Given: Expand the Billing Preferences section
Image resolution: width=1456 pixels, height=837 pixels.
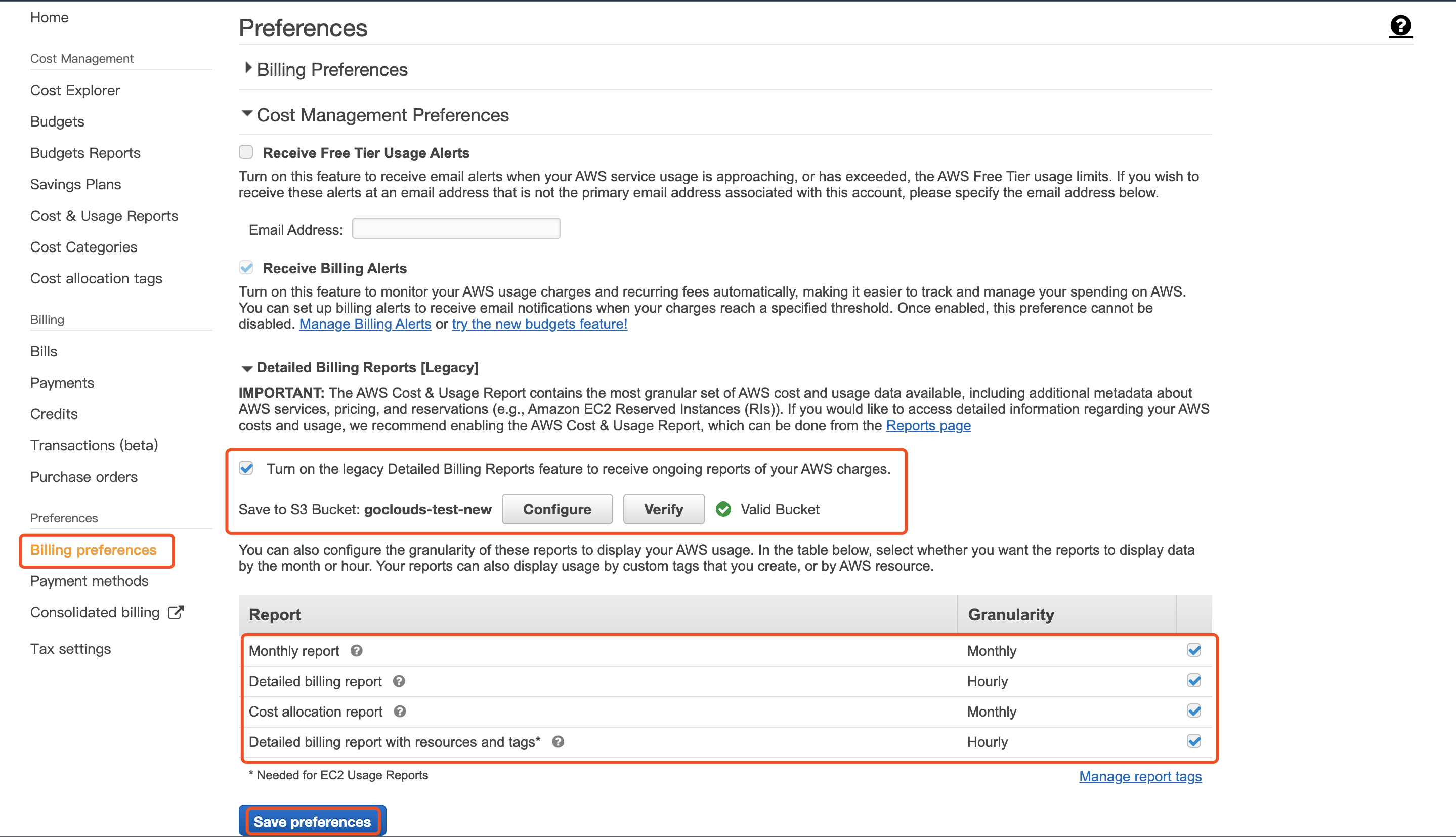Looking at the screenshot, I should [248, 68].
